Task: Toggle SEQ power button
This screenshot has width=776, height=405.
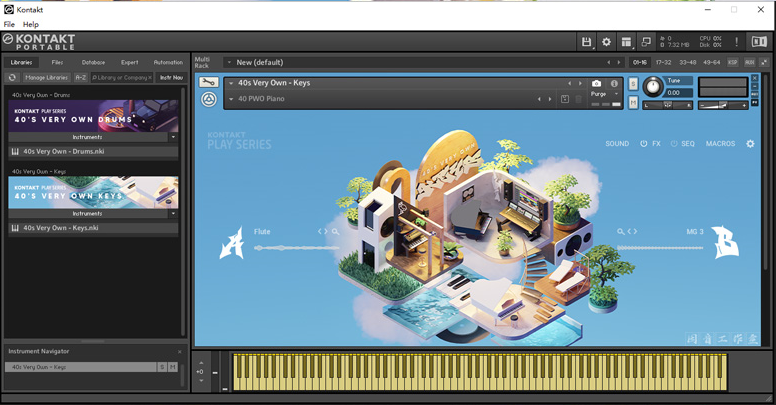Action: tap(674, 144)
